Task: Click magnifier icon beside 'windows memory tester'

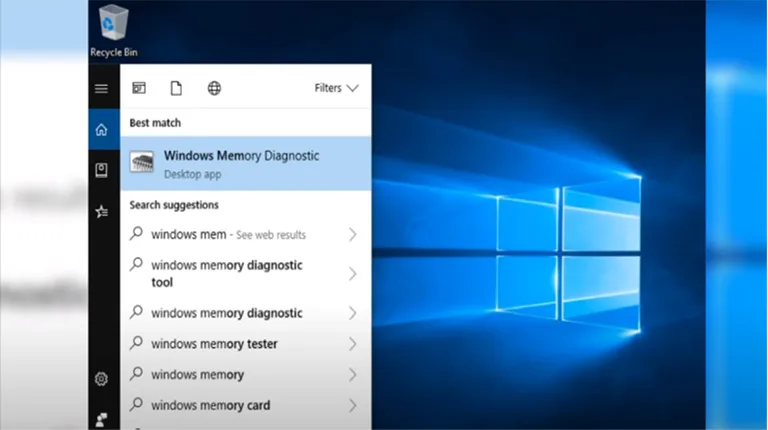Action: (136, 343)
